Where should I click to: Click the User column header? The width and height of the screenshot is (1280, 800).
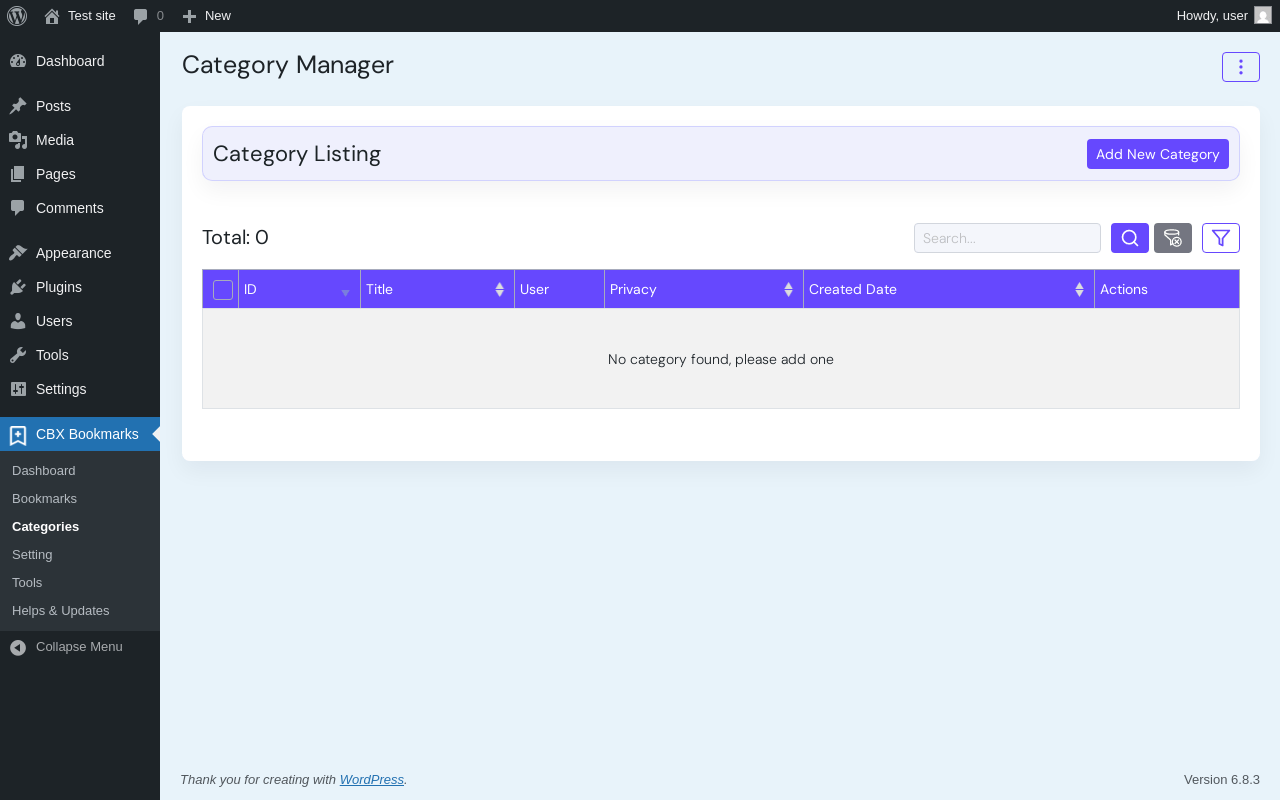click(559, 289)
